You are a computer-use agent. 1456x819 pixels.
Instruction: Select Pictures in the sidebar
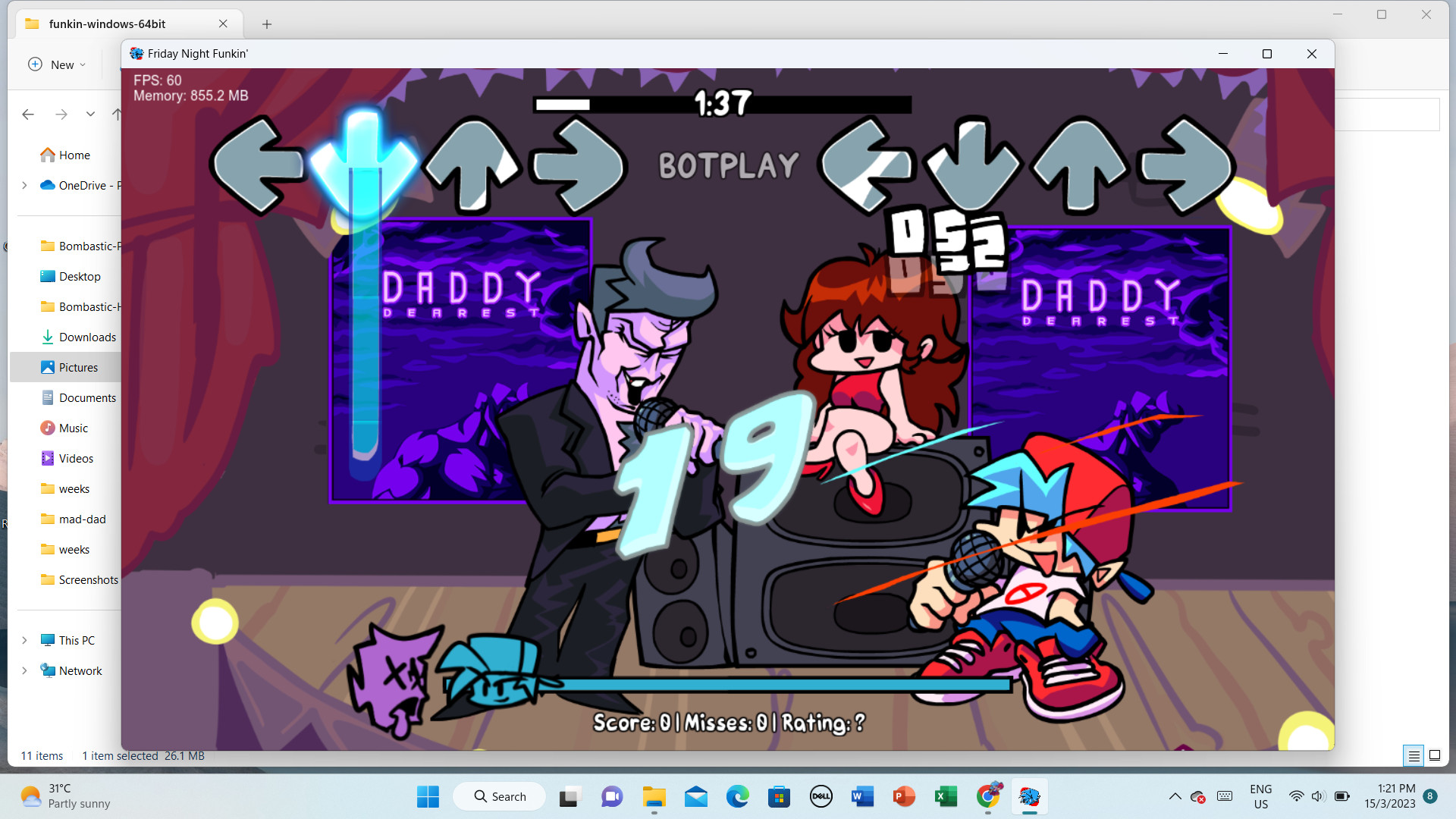click(69, 367)
